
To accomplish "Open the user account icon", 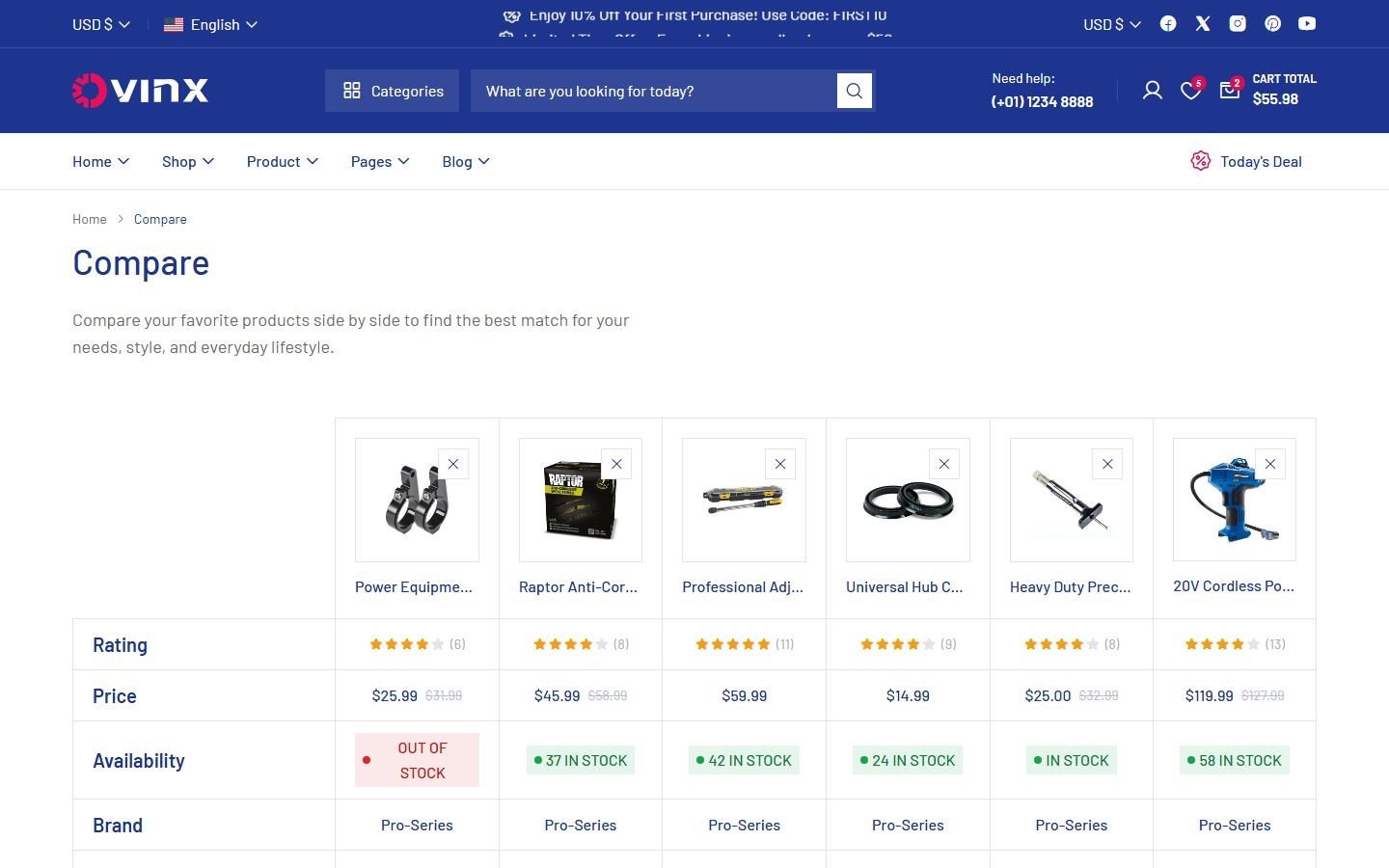I will pyautogui.click(x=1152, y=91).
